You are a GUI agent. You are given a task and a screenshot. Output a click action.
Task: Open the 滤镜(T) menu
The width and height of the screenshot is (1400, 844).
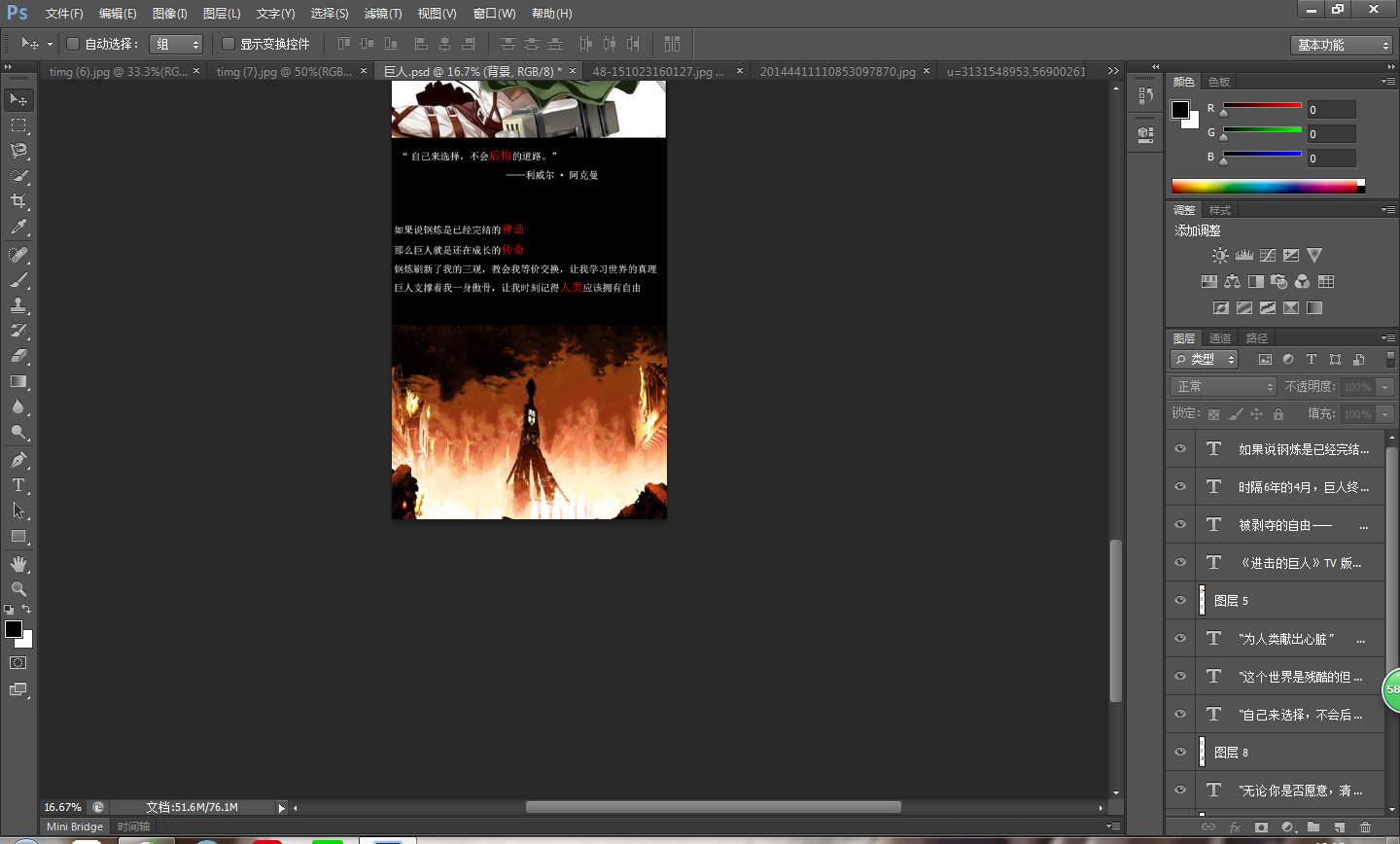tap(383, 14)
